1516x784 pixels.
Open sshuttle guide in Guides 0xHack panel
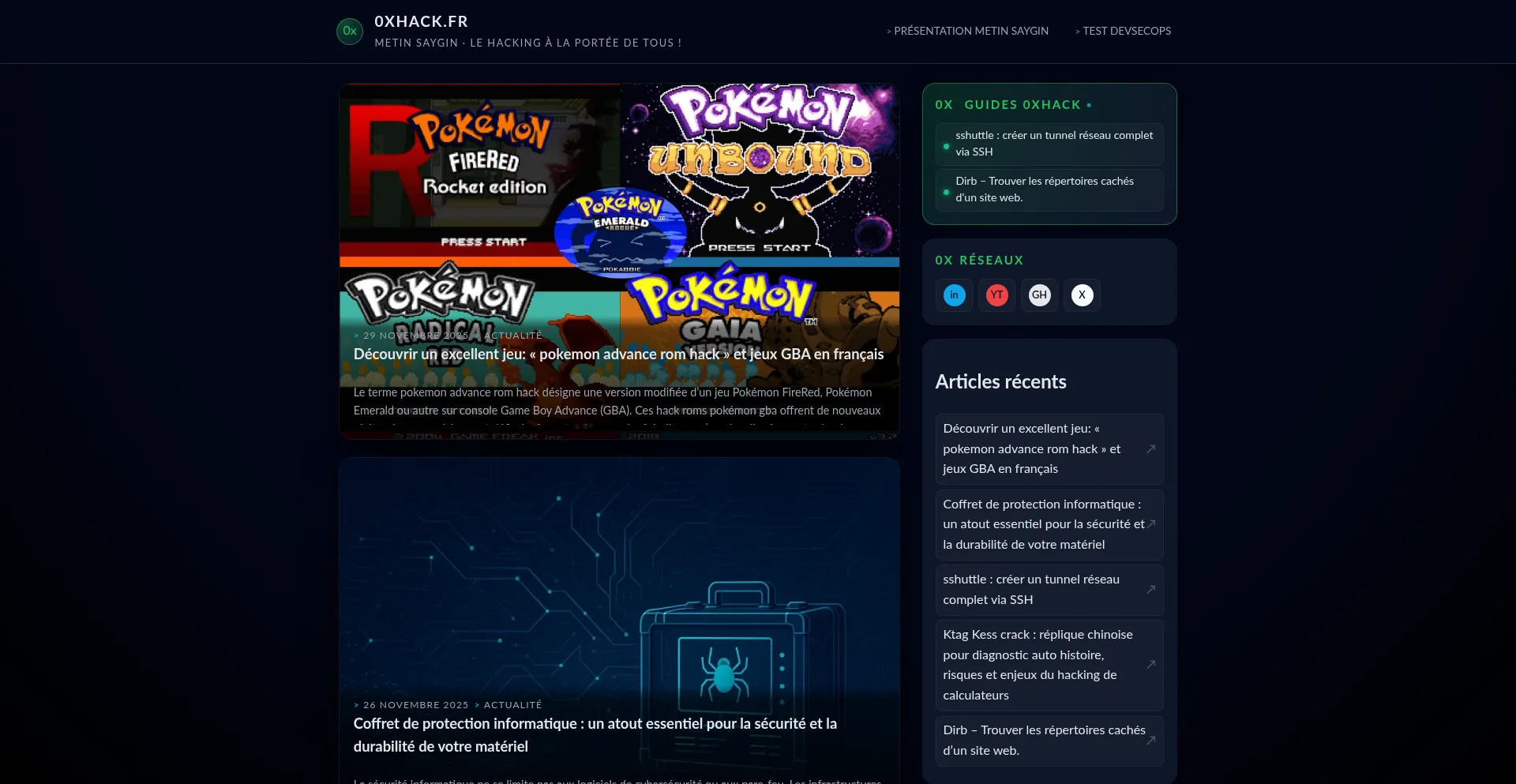(1053, 144)
